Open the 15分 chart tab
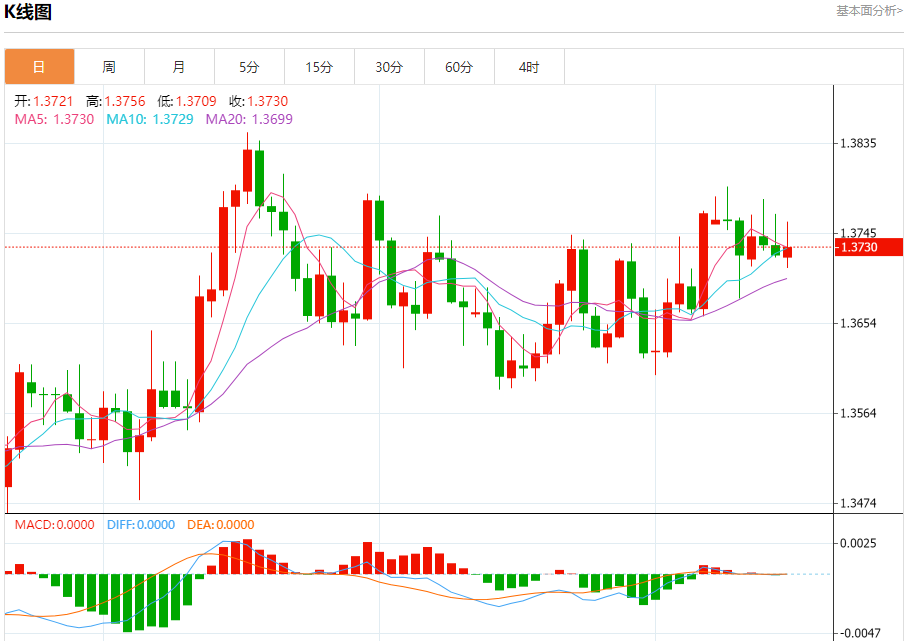The image size is (908, 641). point(320,67)
